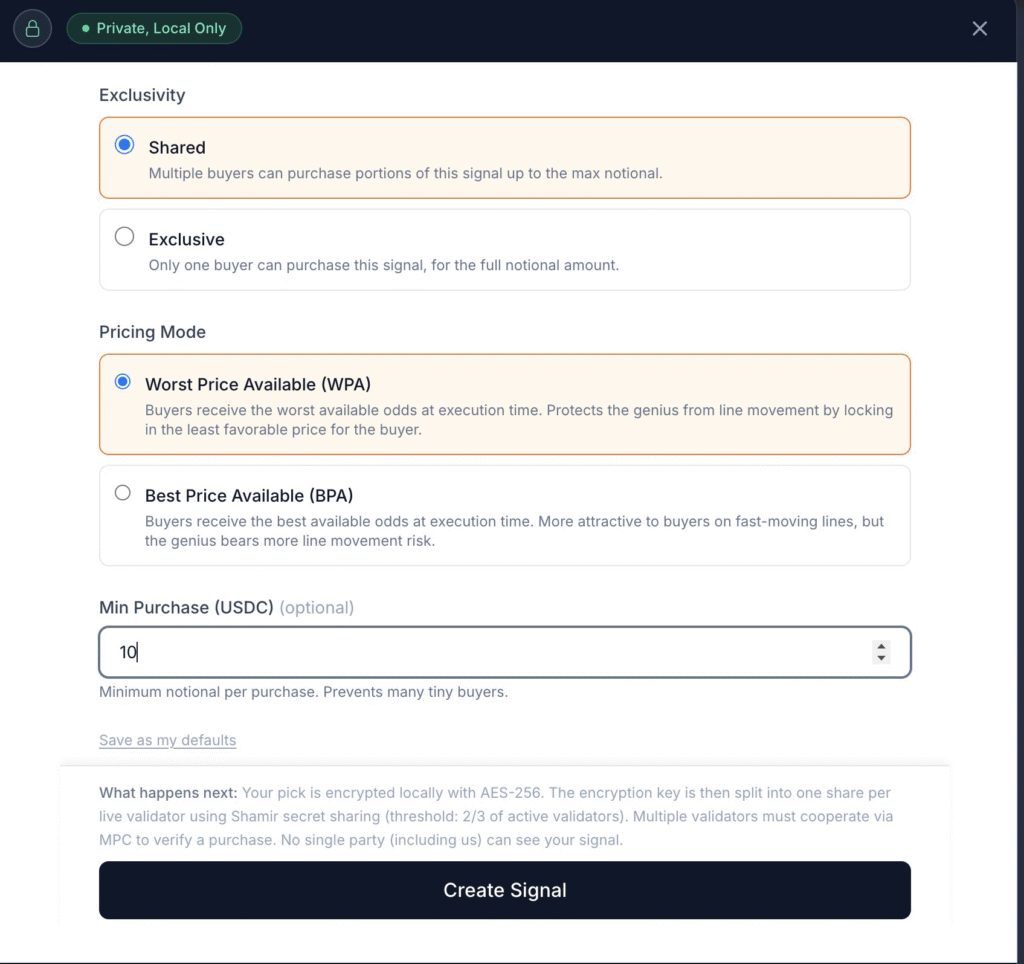Viewport: 1024px width, 964px height.
Task: Click the lock icon in the header
Action: tap(32, 28)
